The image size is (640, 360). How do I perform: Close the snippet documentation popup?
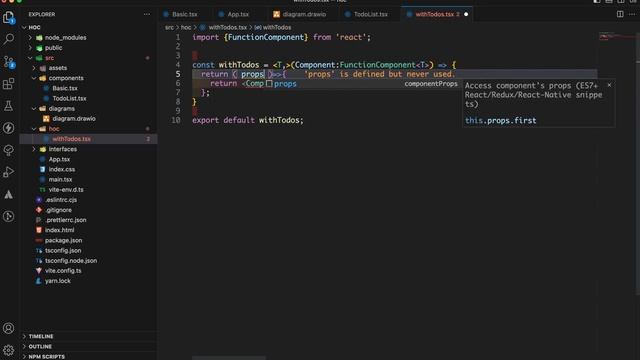[x=609, y=85]
